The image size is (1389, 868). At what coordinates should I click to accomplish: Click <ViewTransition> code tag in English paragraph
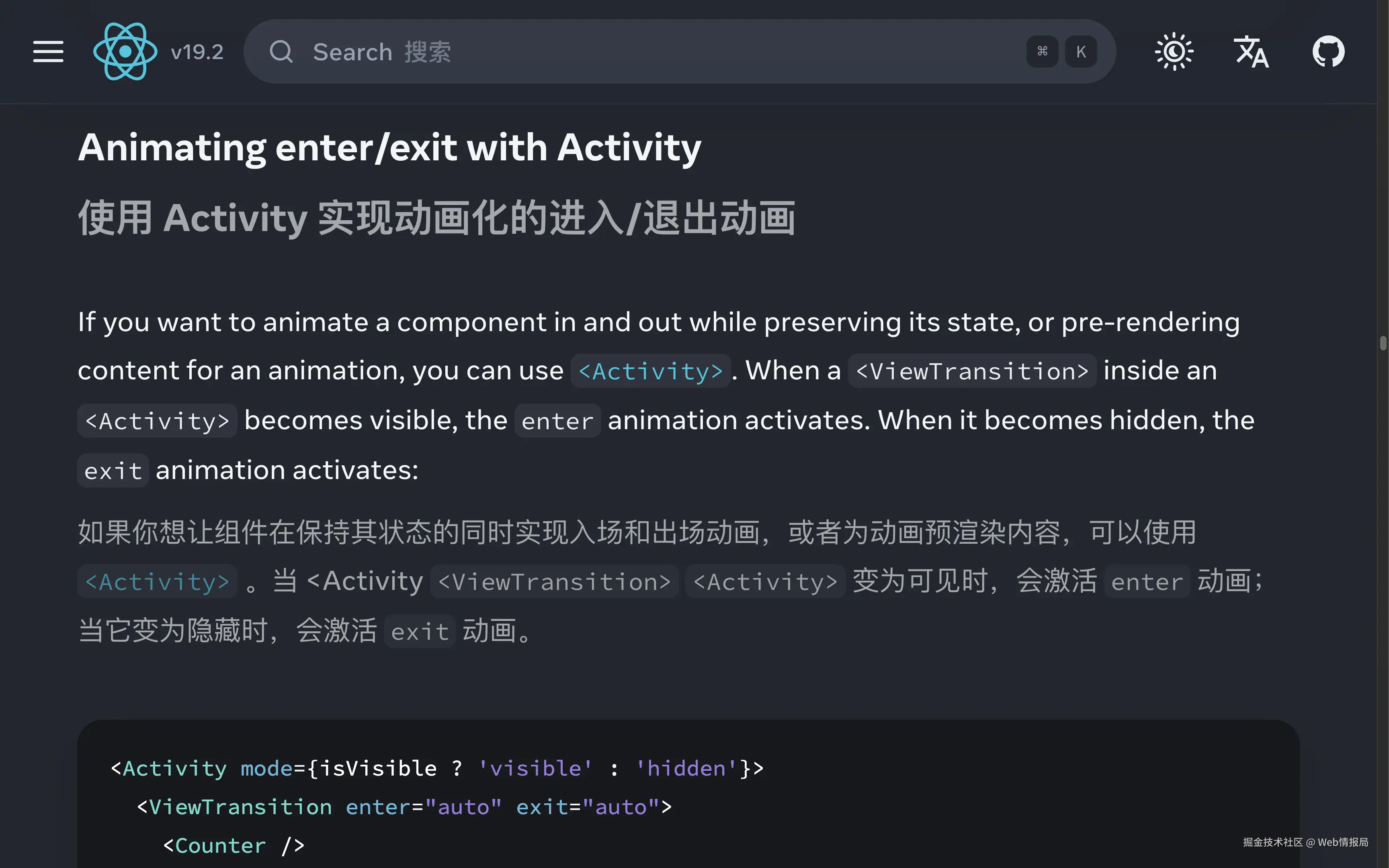click(972, 371)
